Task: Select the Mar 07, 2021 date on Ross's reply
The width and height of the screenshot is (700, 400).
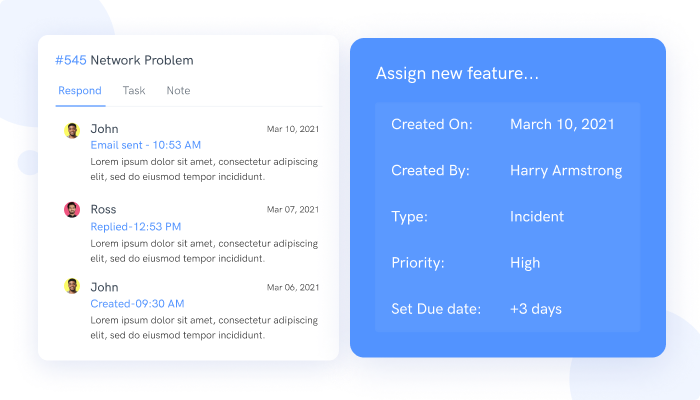Action: [293, 209]
